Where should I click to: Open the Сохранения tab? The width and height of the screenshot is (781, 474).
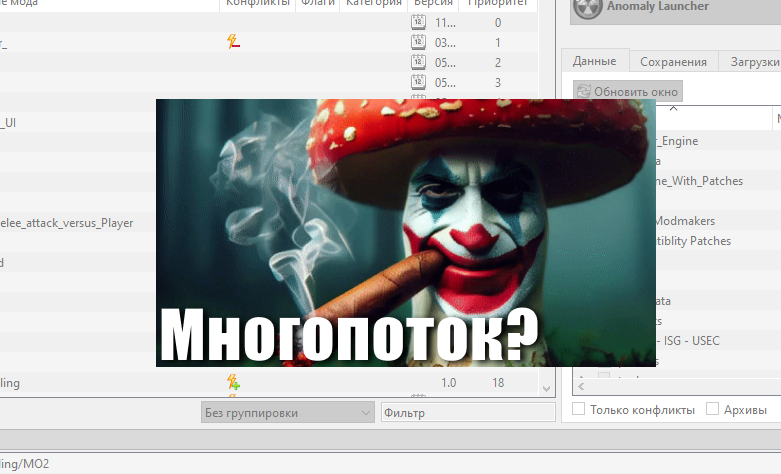coord(673,62)
